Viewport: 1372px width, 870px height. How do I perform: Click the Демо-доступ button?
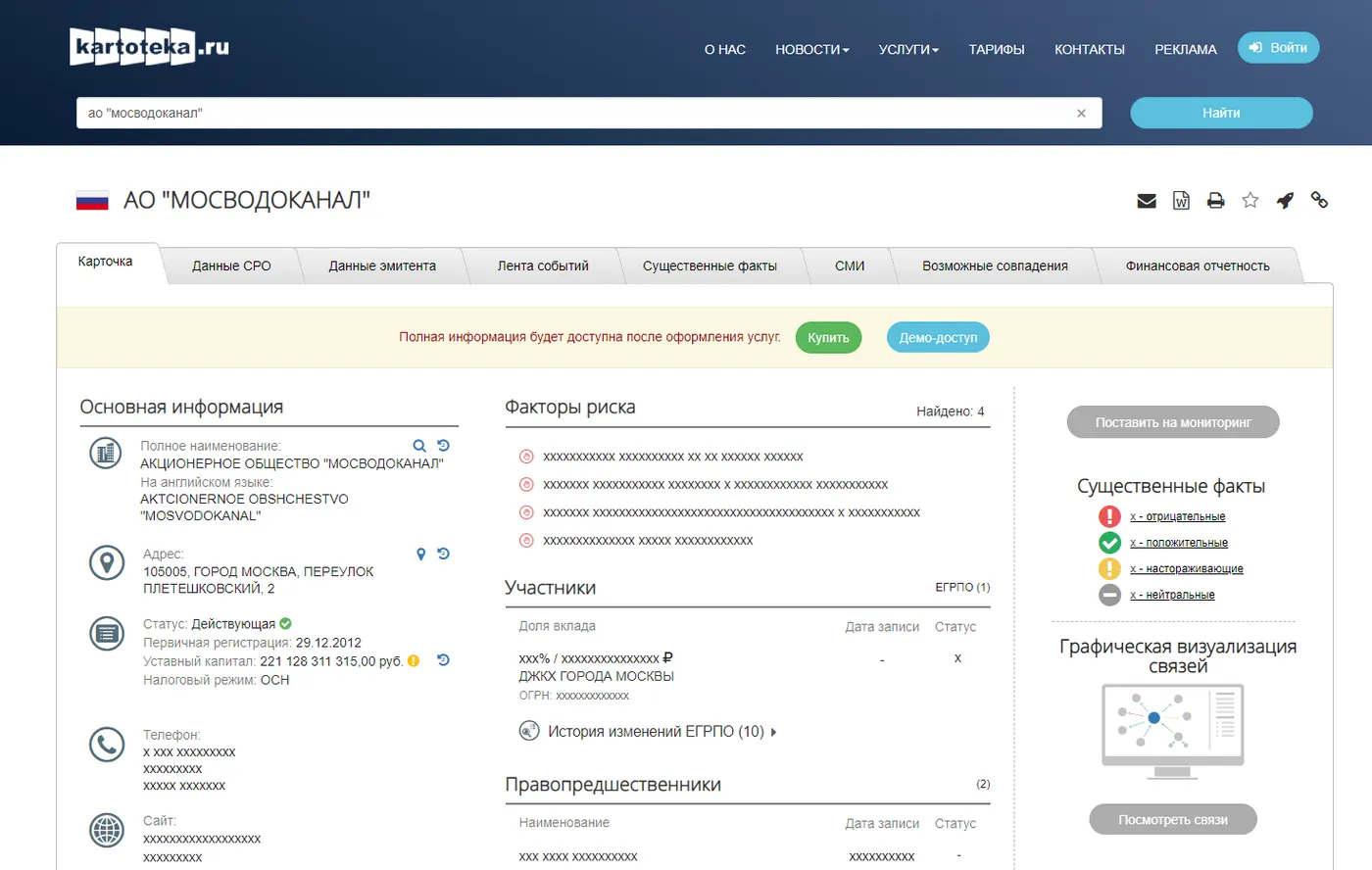coord(938,337)
